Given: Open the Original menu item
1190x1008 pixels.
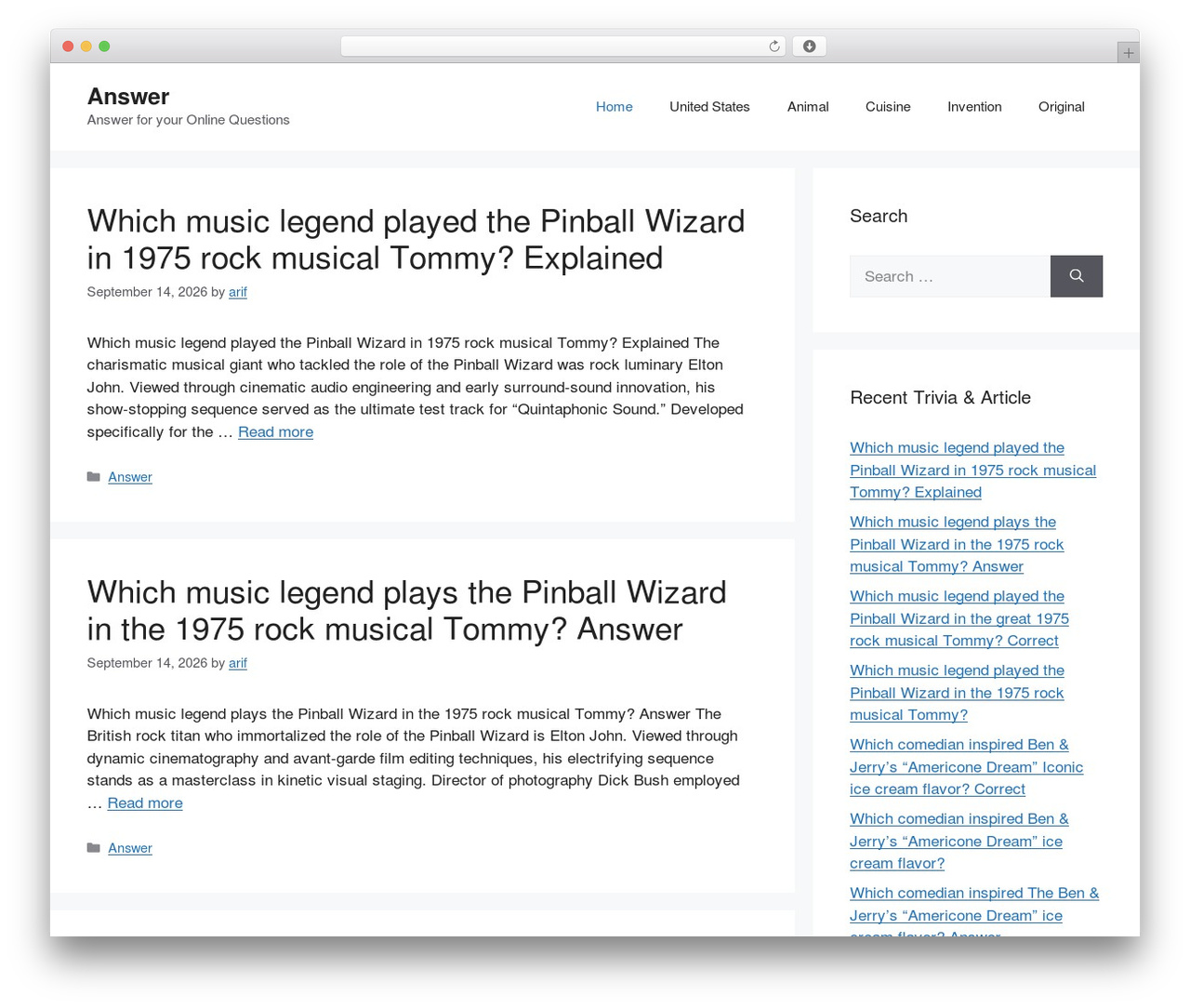Looking at the screenshot, I should (1062, 107).
